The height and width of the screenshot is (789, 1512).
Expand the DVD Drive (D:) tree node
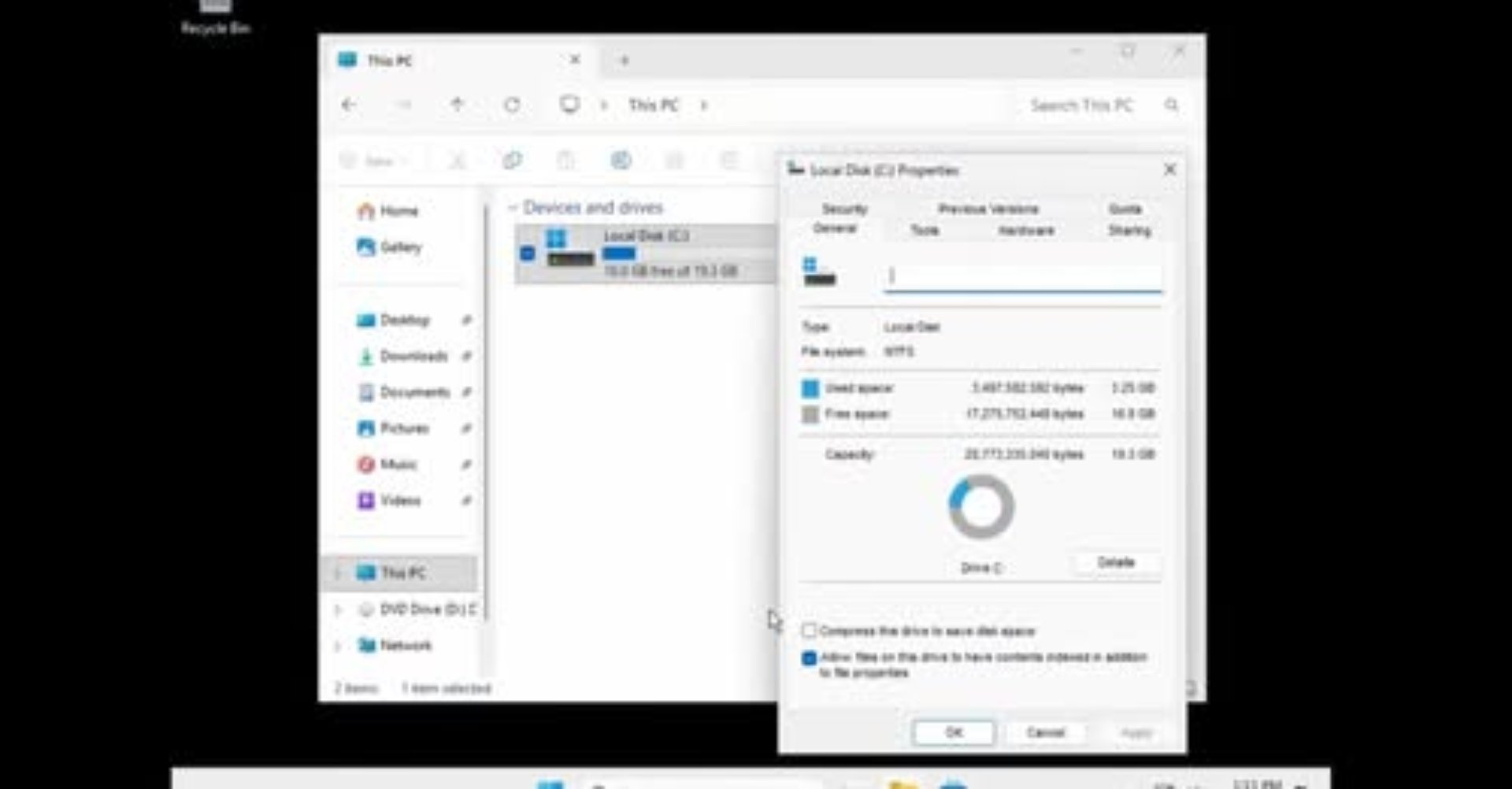[339, 609]
